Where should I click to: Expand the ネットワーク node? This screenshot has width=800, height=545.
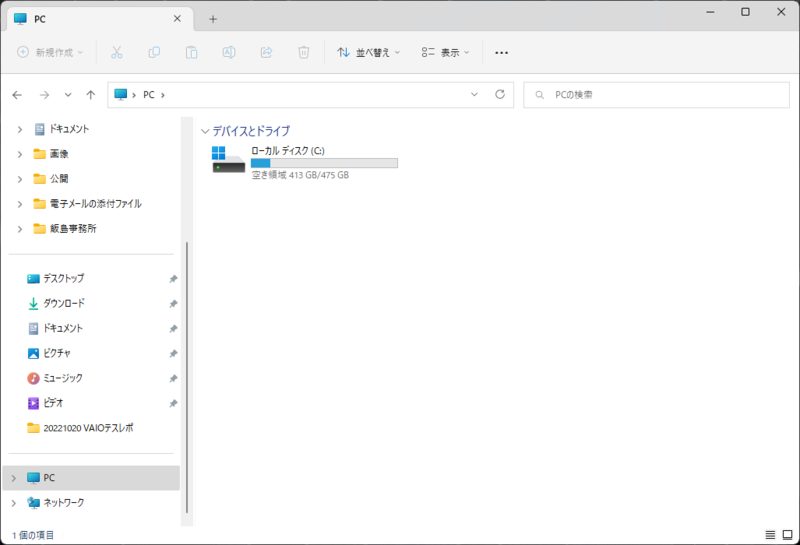click(14, 503)
